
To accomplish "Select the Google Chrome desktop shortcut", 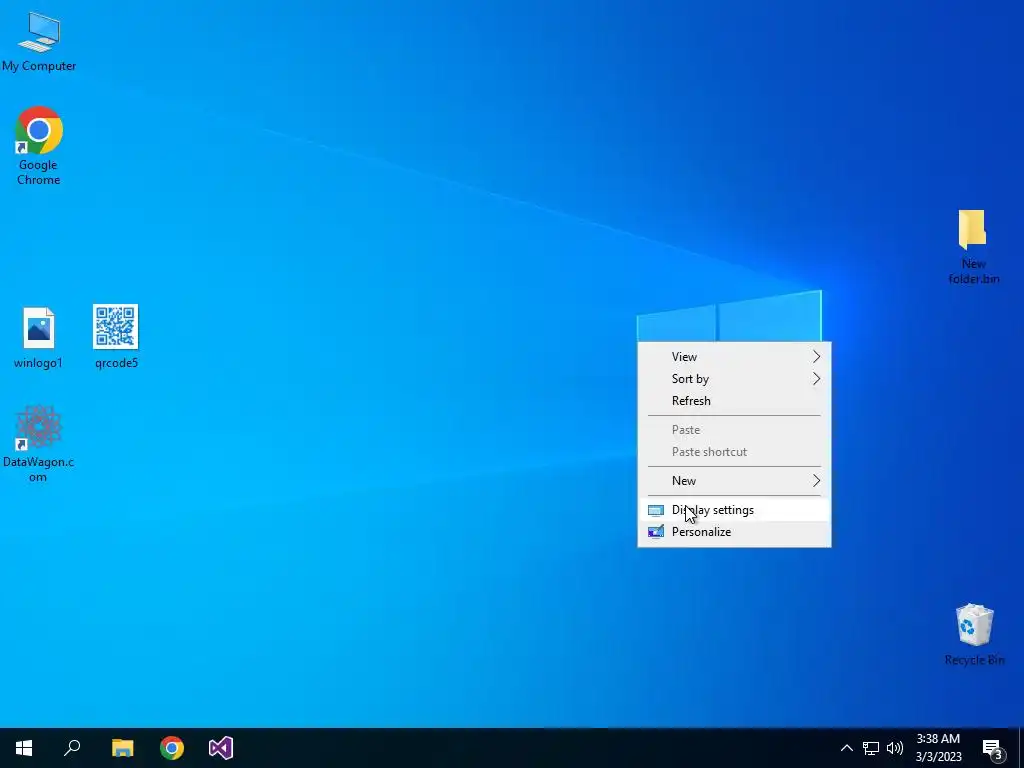I will pyautogui.click(x=39, y=145).
